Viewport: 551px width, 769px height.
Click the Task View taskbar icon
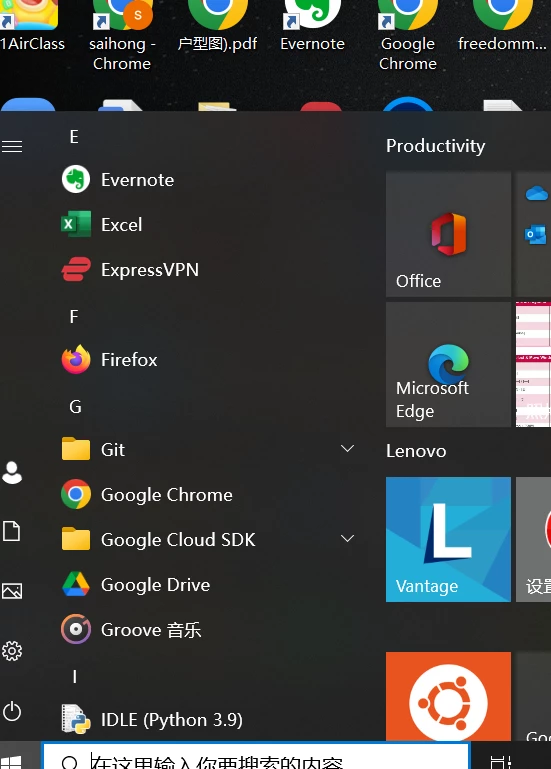pyautogui.click(x=500, y=761)
